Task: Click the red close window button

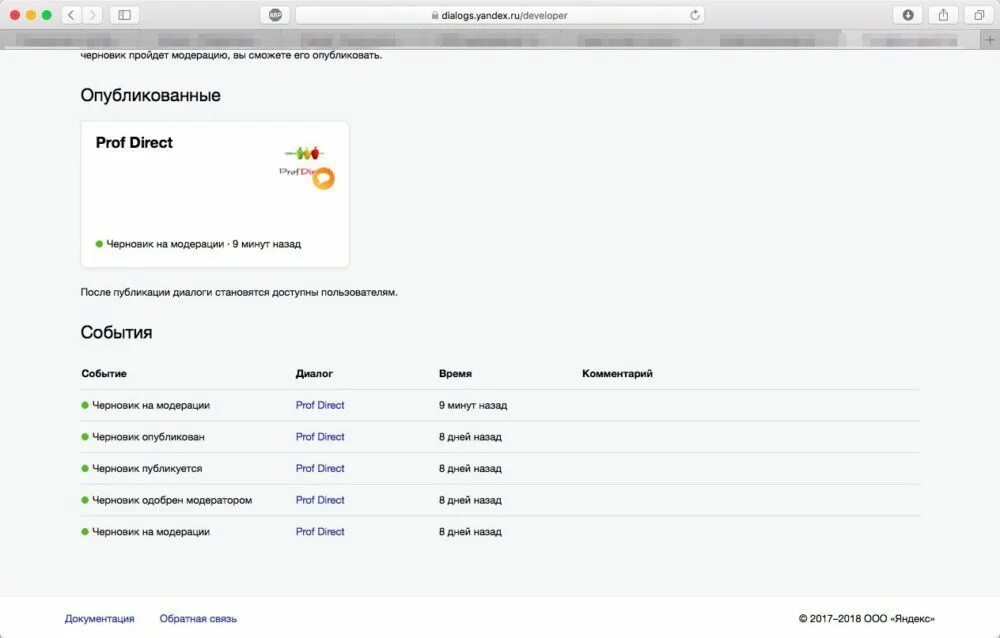Action: 15,15
